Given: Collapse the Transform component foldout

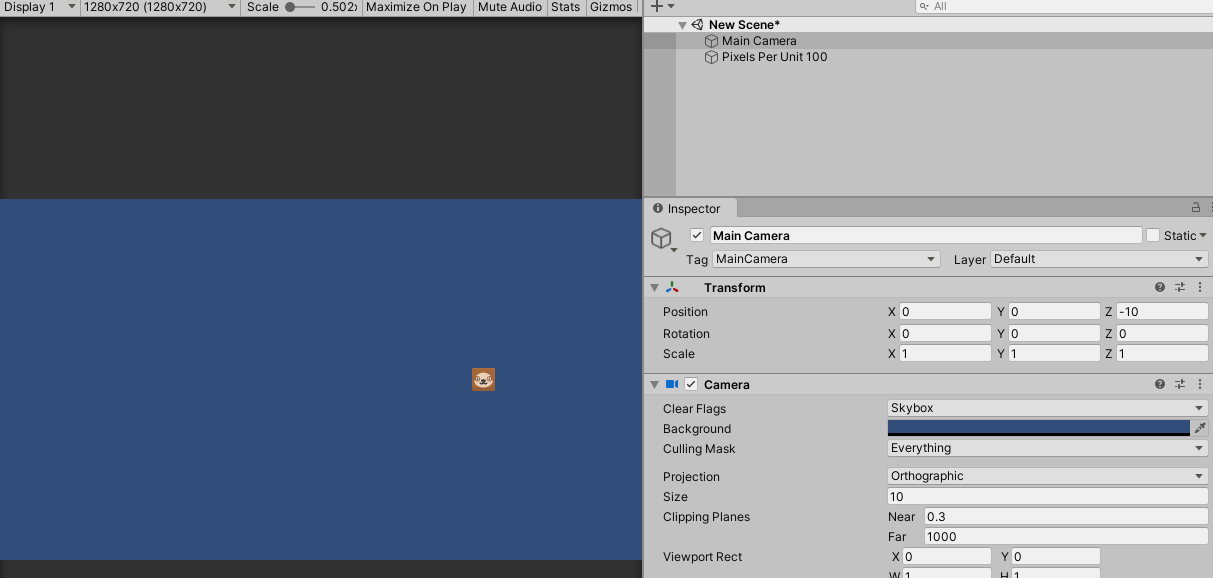Looking at the screenshot, I should 654,288.
